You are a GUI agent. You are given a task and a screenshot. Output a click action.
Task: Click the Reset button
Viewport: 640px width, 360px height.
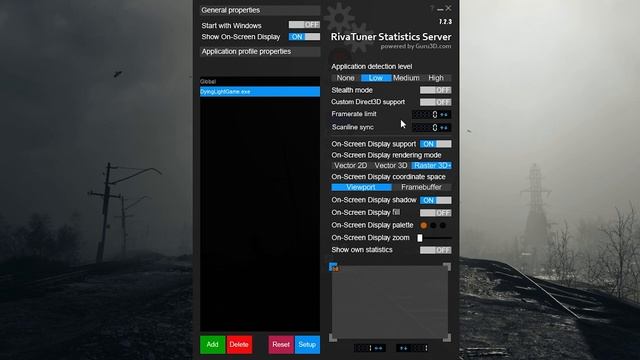(281, 344)
